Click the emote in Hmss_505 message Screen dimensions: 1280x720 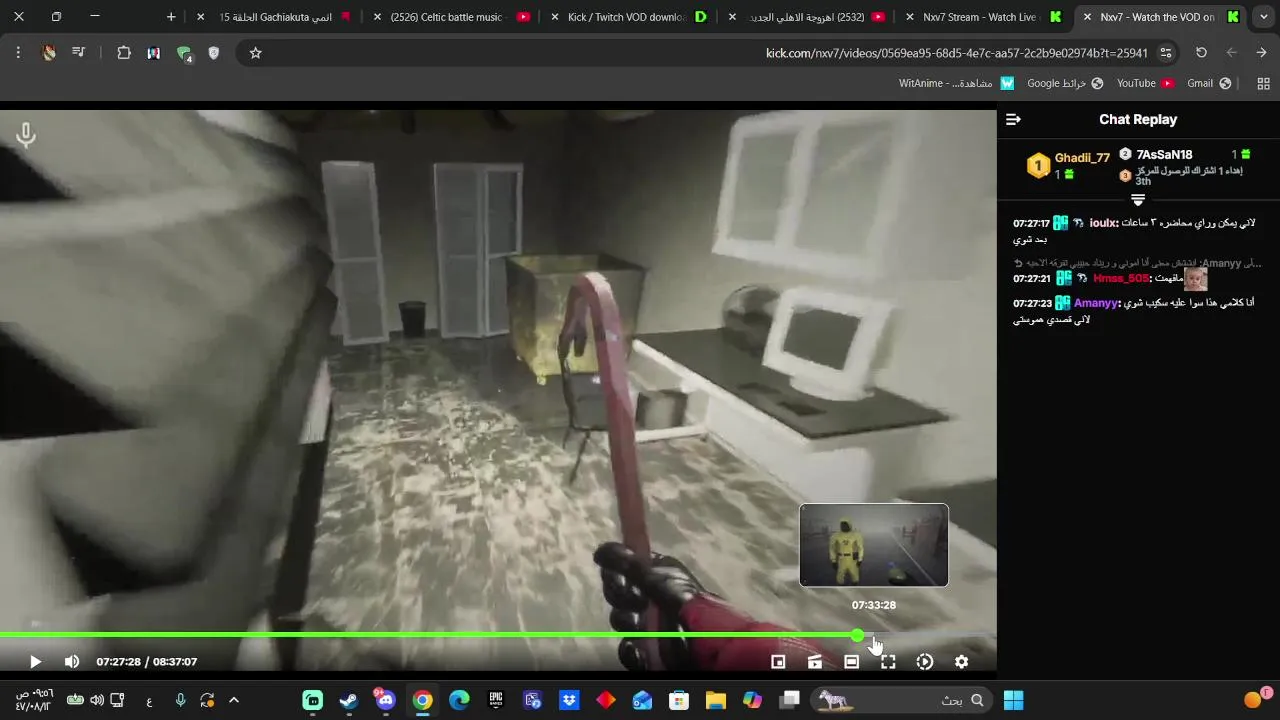pyautogui.click(x=1196, y=278)
